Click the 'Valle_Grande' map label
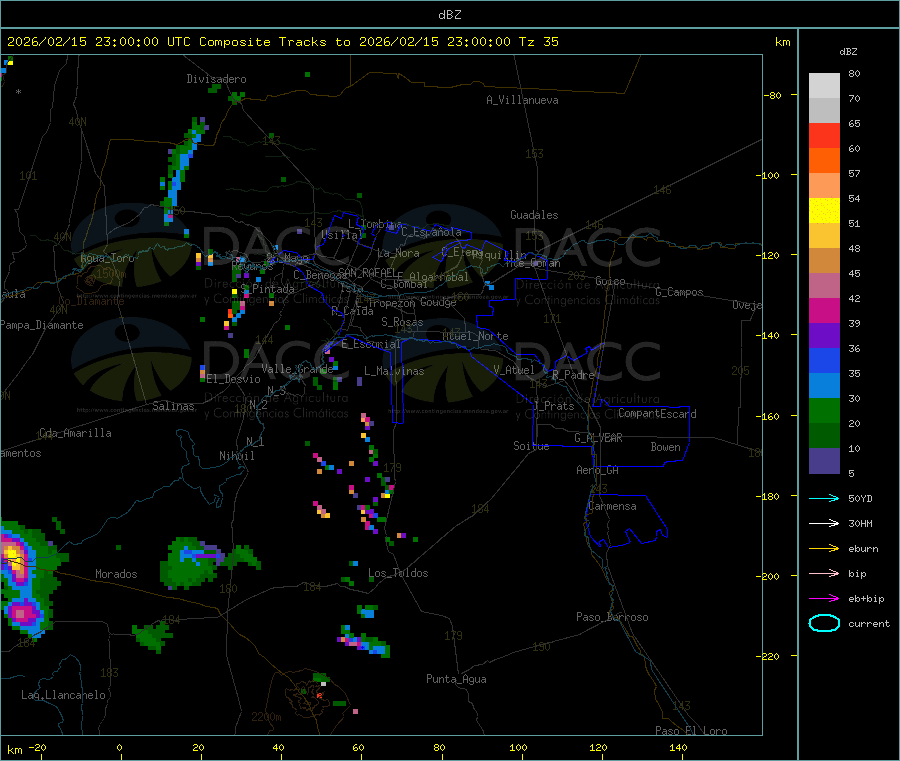900x761 pixels. coord(297,369)
